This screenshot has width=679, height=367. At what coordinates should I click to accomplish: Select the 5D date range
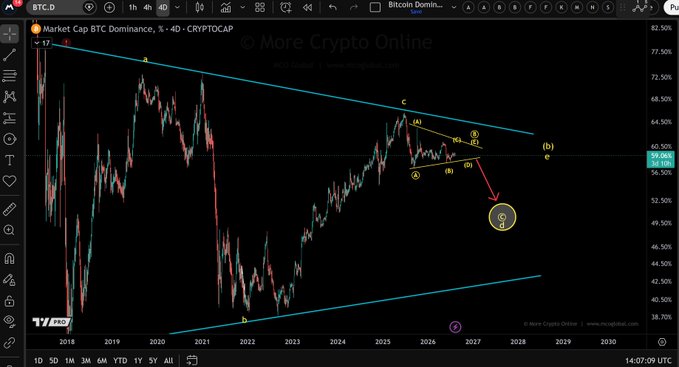coord(53,361)
